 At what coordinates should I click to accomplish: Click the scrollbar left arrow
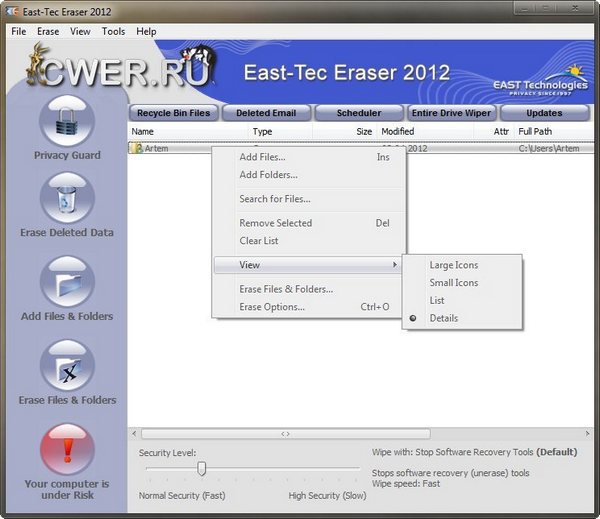click(134, 434)
